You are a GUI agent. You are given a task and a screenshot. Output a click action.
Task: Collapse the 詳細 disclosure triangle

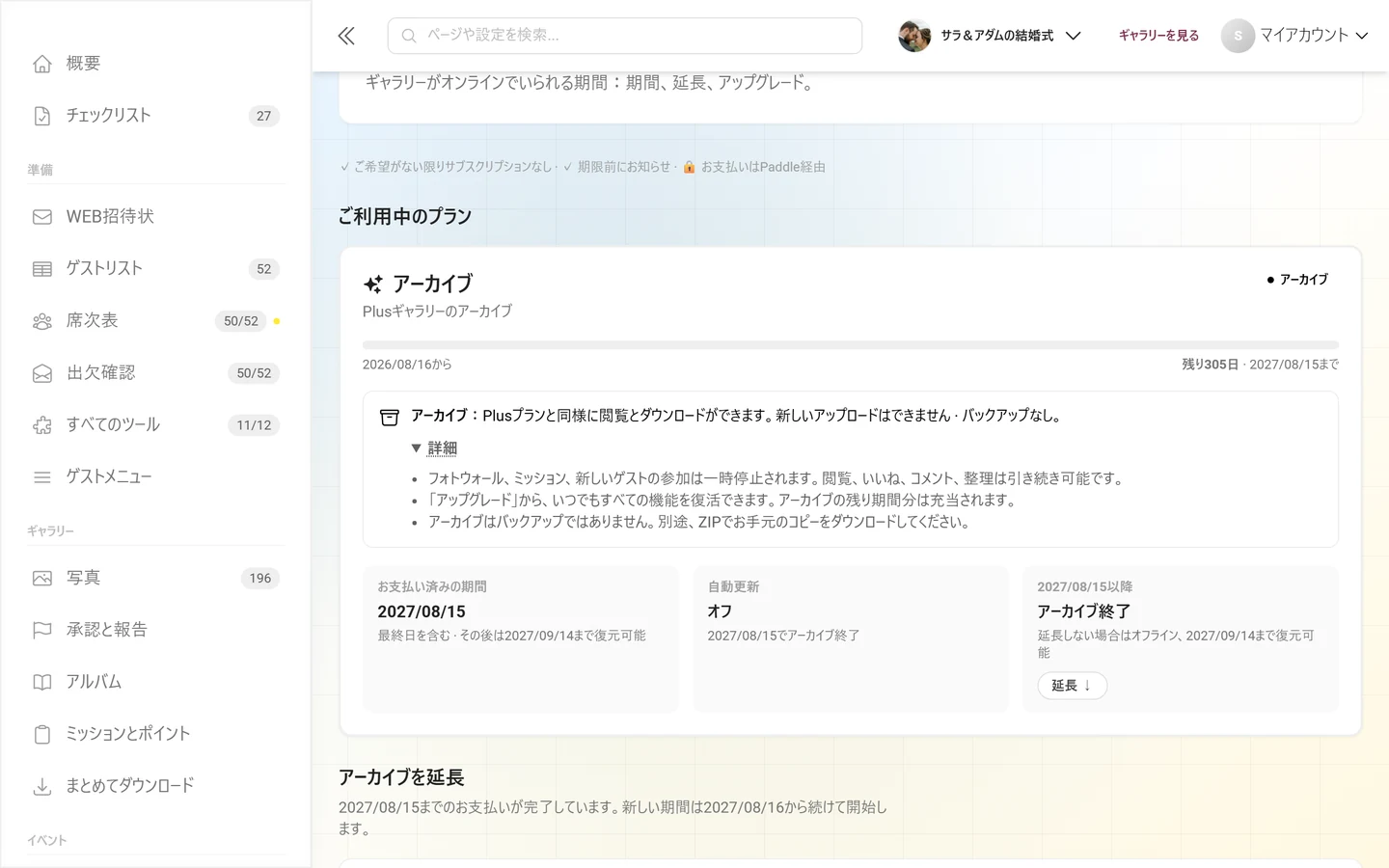pyautogui.click(x=416, y=448)
